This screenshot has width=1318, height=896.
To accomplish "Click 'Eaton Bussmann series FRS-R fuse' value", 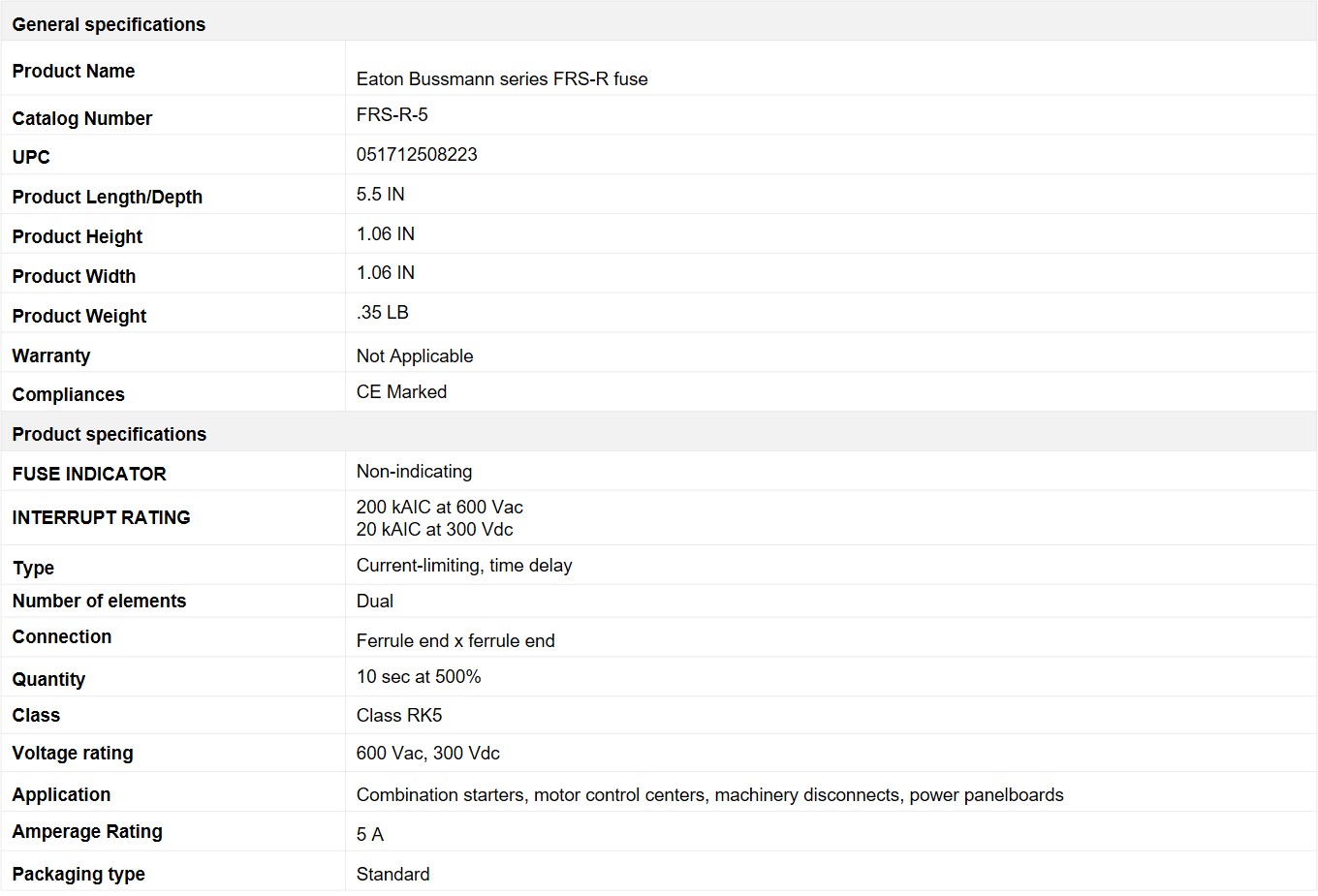I will click(502, 78).
